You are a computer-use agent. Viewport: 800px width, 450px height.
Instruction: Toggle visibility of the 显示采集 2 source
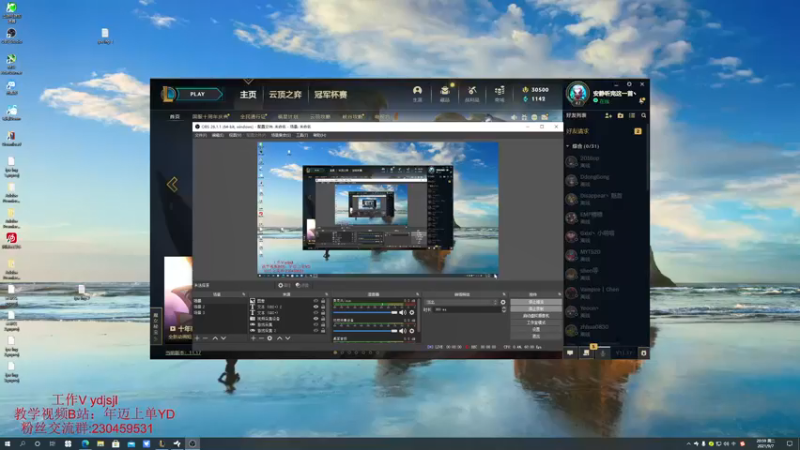tap(316, 331)
